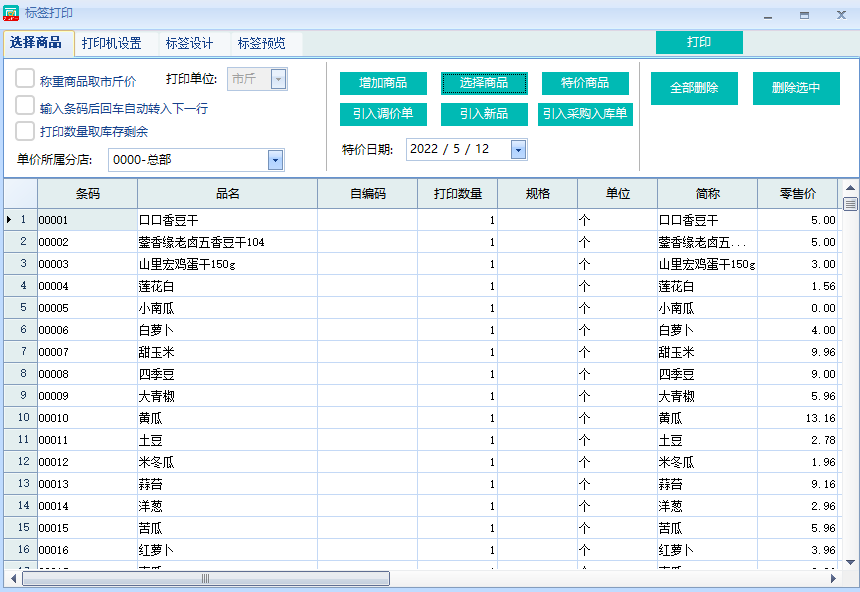Click the horizontal scrollbar right arrow
The width and height of the screenshot is (860, 592).
833,578
